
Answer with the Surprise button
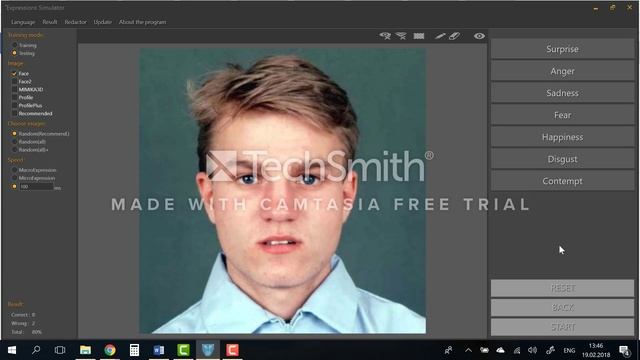point(562,49)
